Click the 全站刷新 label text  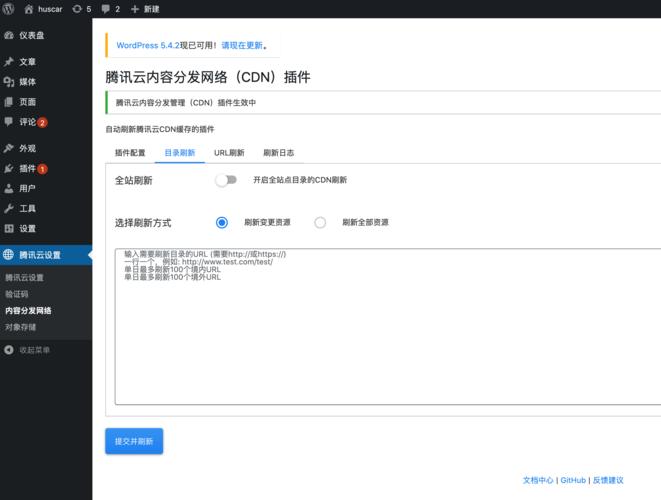pos(133,180)
